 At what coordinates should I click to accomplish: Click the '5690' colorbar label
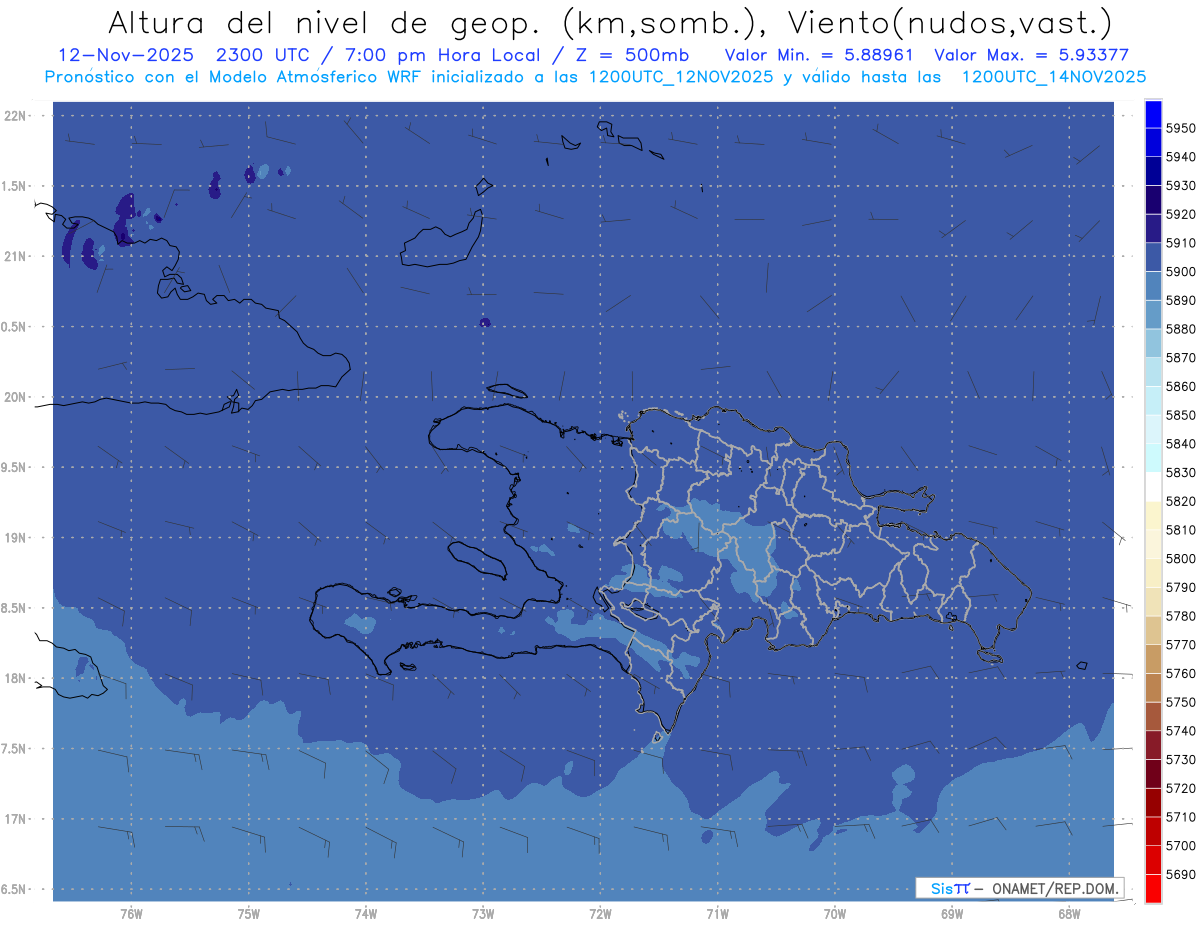tap(1180, 876)
